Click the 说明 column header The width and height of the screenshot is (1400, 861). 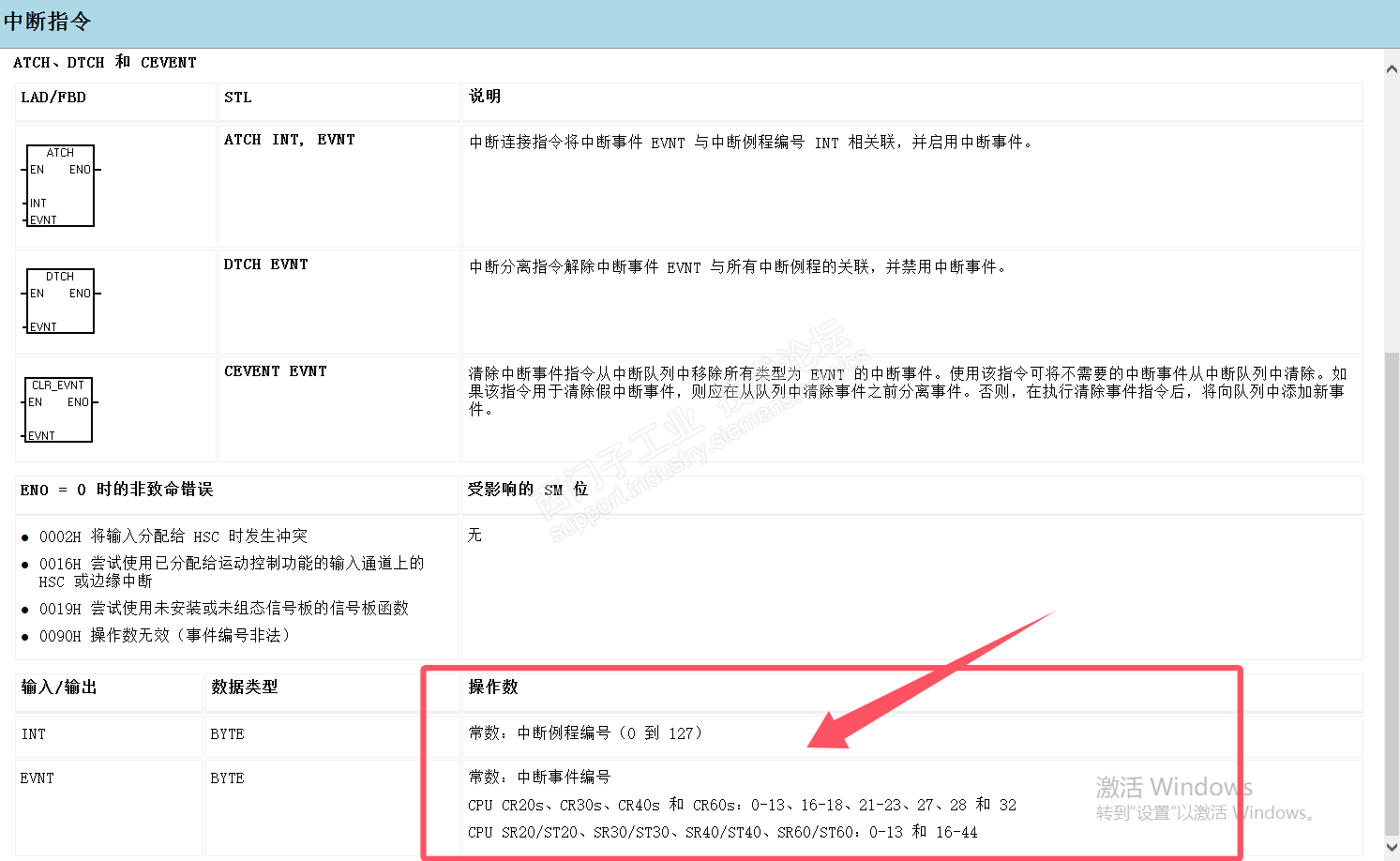pyautogui.click(x=485, y=97)
